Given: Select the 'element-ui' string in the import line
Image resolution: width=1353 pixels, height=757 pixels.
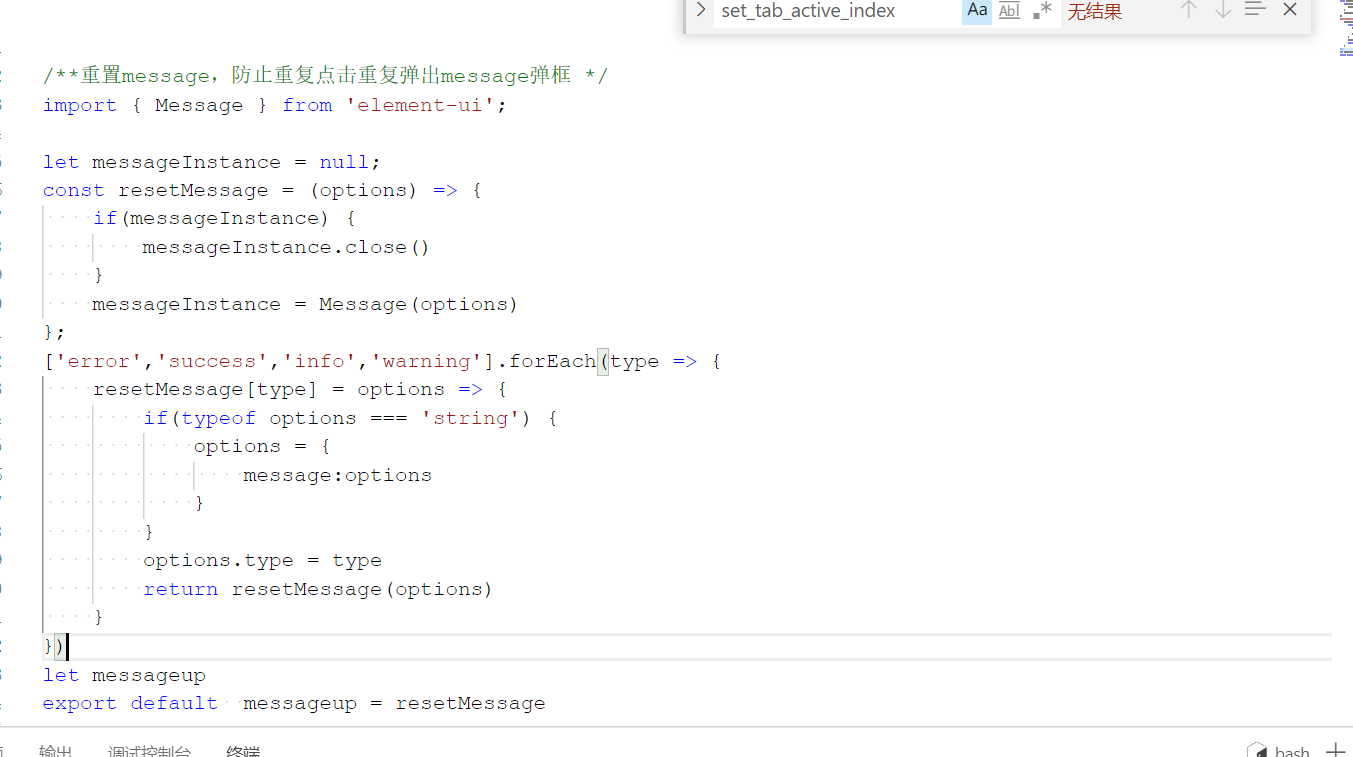Looking at the screenshot, I should (x=420, y=104).
